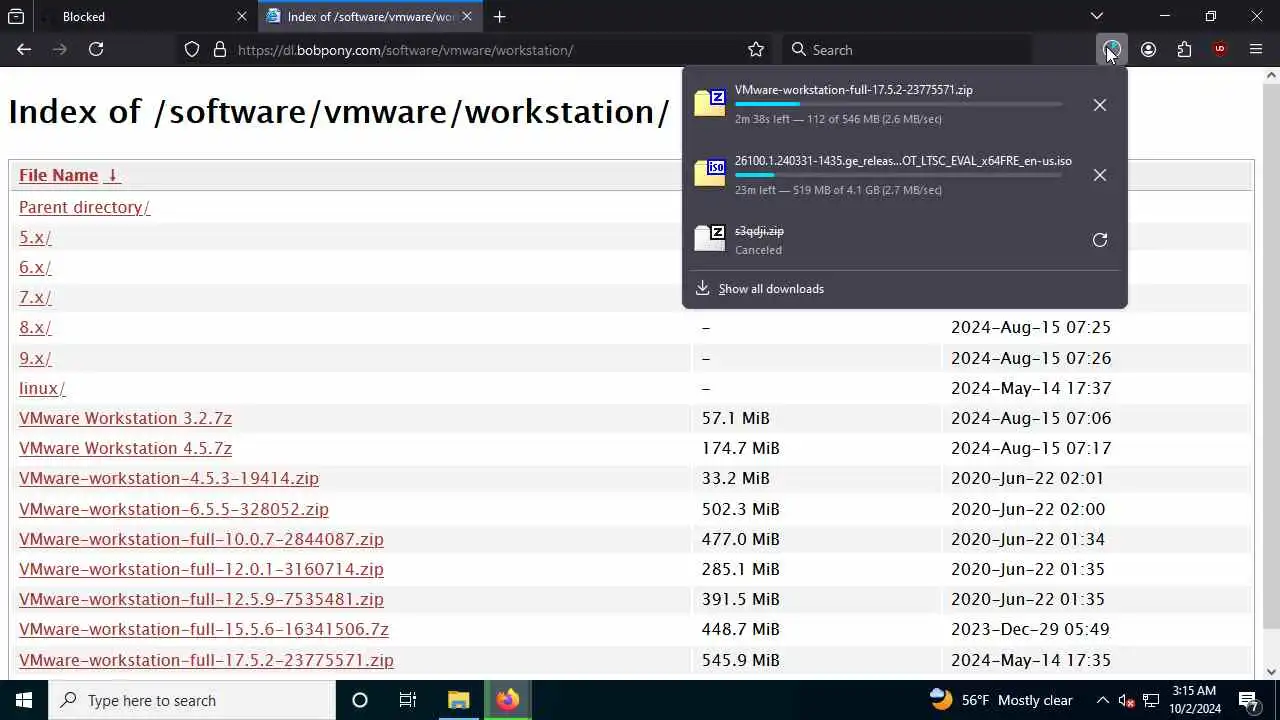Cancel the VMware-workstation-full-17.5.2 download
The height and width of the screenshot is (720, 1280).
1100,105
